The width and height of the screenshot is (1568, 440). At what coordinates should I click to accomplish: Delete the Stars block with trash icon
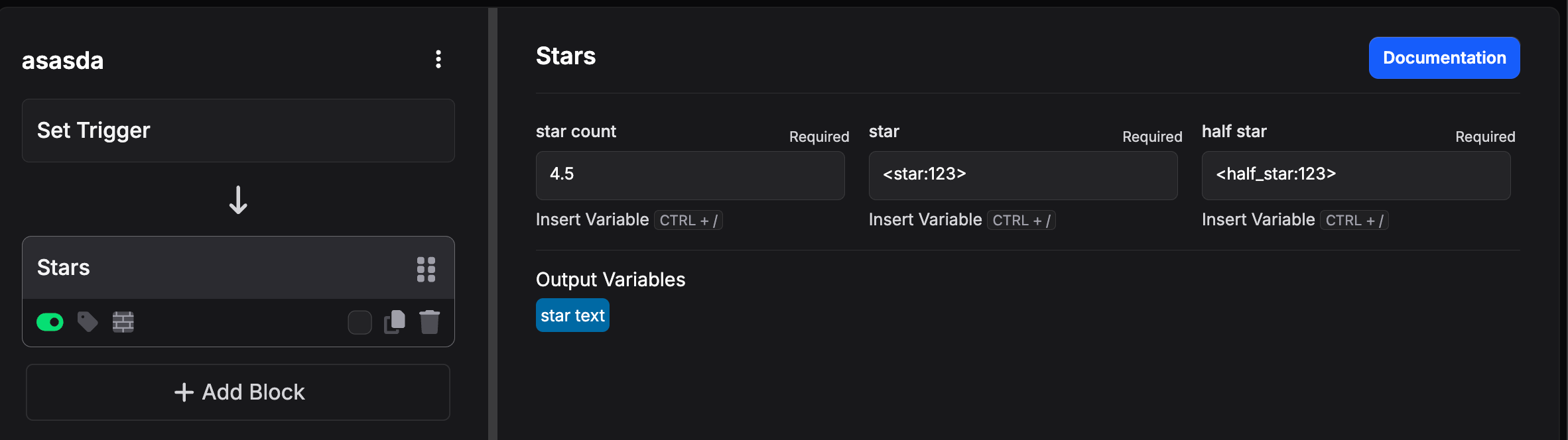430,322
